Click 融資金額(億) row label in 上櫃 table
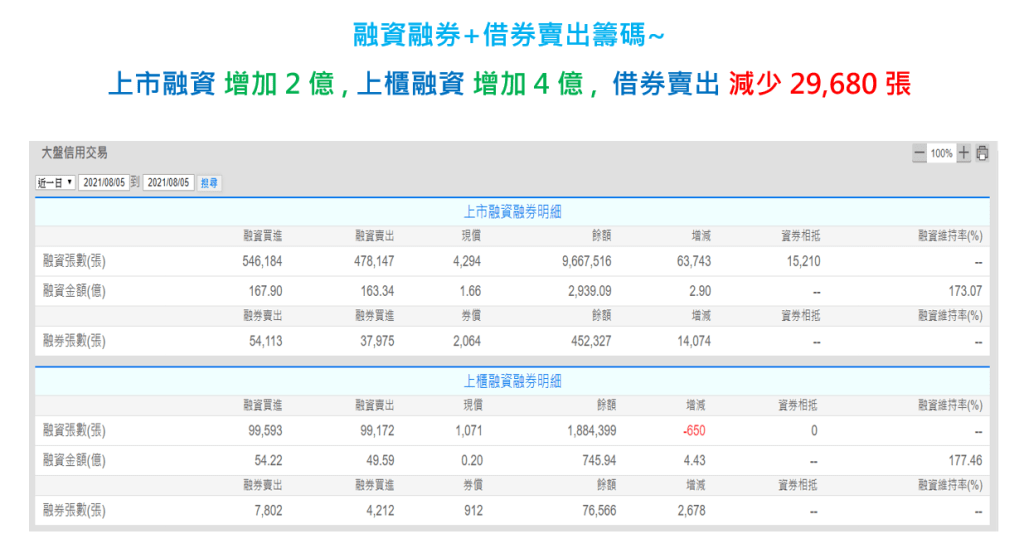The height and width of the screenshot is (558, 1024). pos(74,461)
